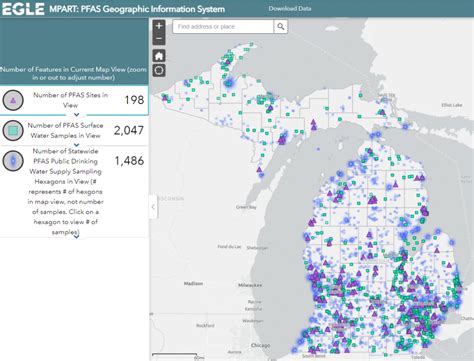Zoom in on the map
Image resolution: width=474 pixels, height=361 pixels.
159,26
